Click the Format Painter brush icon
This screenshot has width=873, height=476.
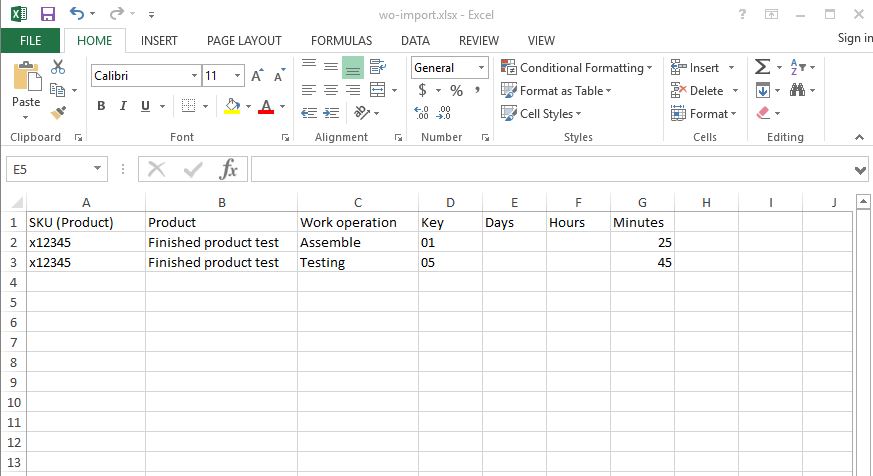(57, 113)
